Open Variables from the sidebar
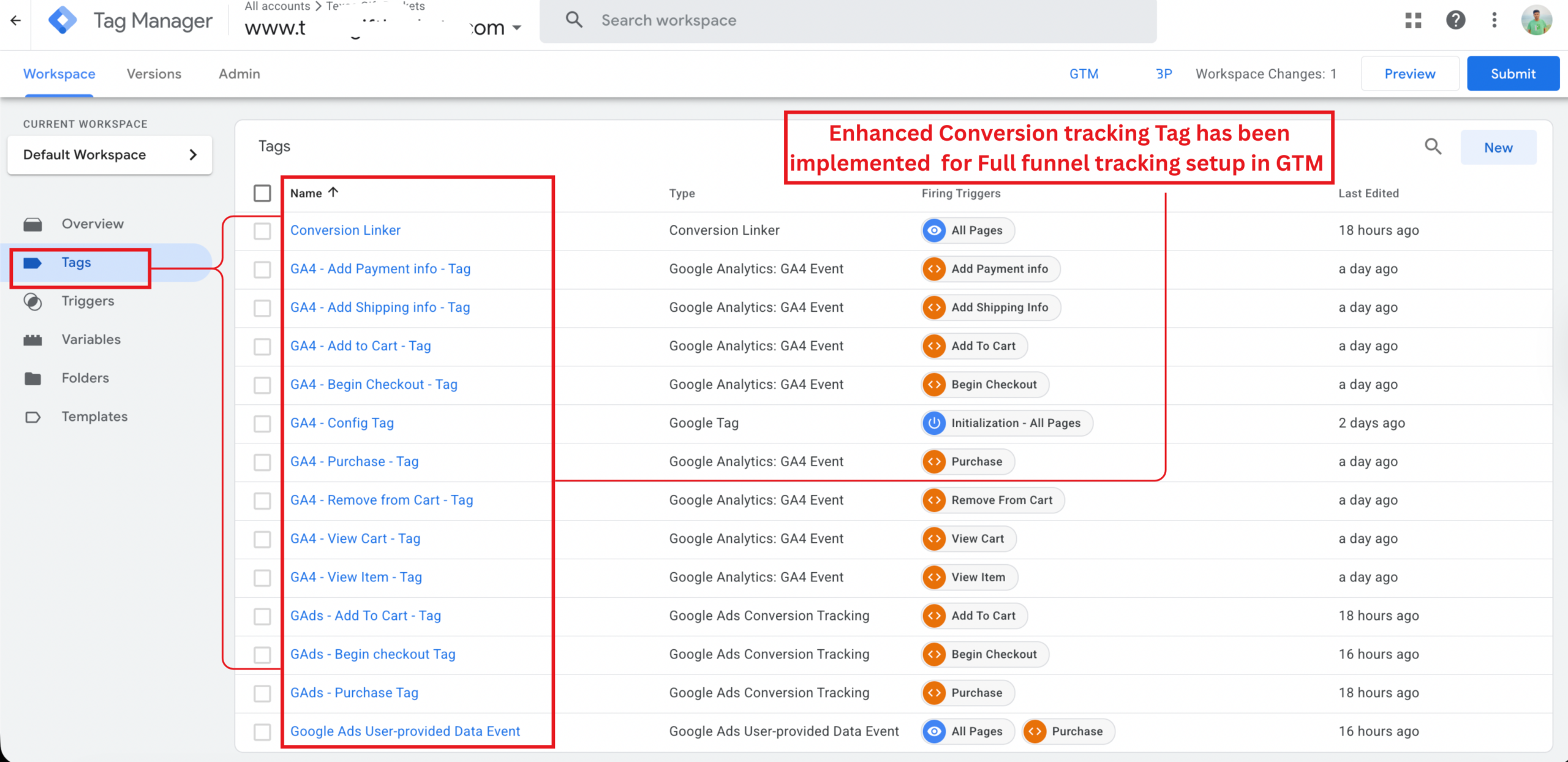This screenshot has width=1568, height=762. [x=91, y=339]
